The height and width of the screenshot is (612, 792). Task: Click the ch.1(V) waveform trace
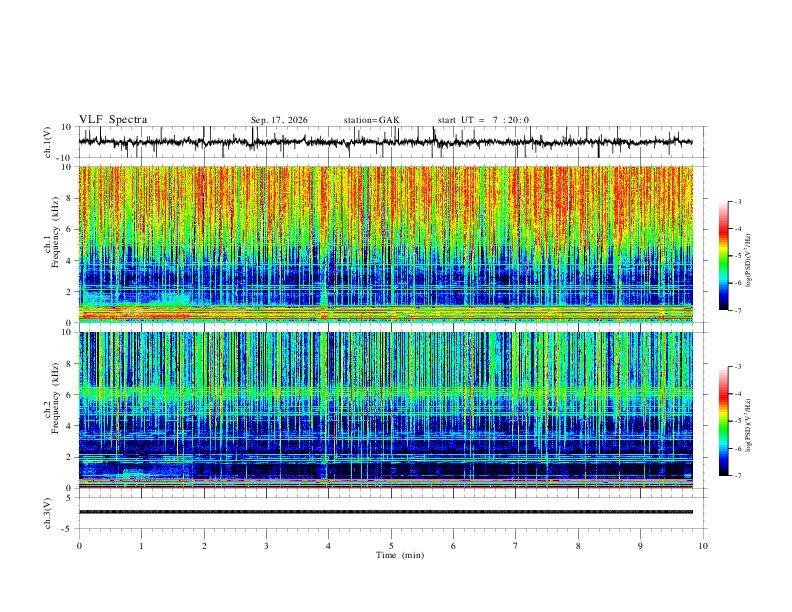coord(385,141)
